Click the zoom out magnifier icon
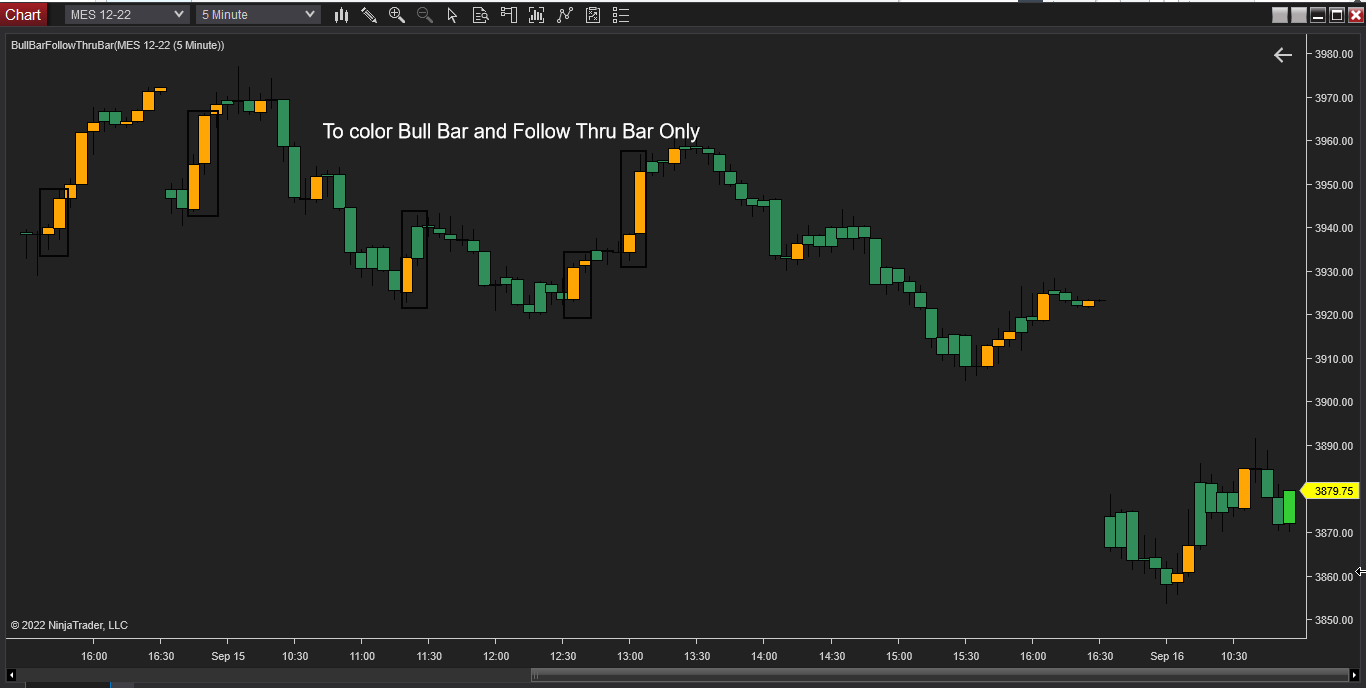The height and width of the screenshot is (688, 1366). [425, 15]
